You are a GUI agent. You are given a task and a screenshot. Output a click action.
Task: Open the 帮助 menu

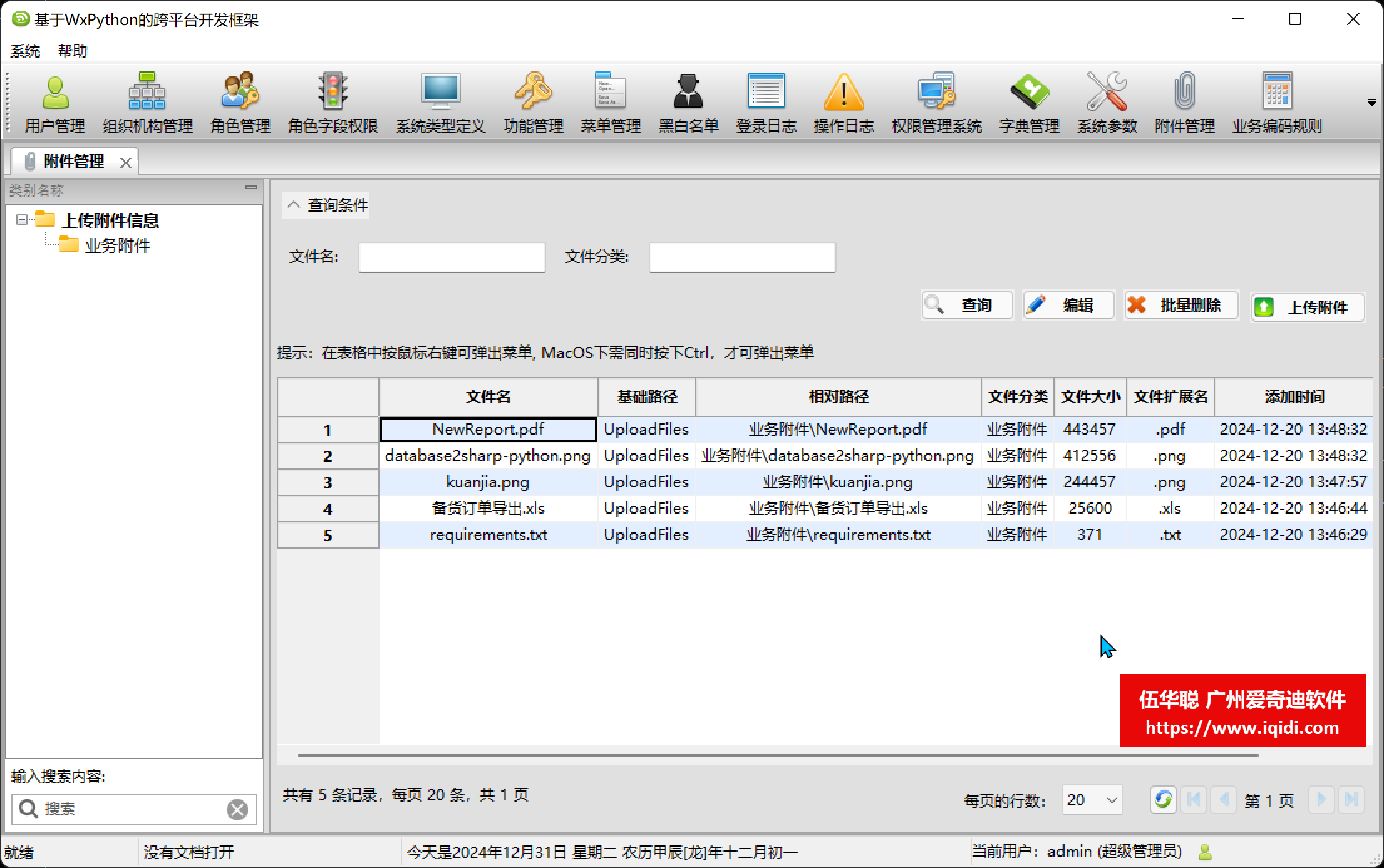(72, 51)
